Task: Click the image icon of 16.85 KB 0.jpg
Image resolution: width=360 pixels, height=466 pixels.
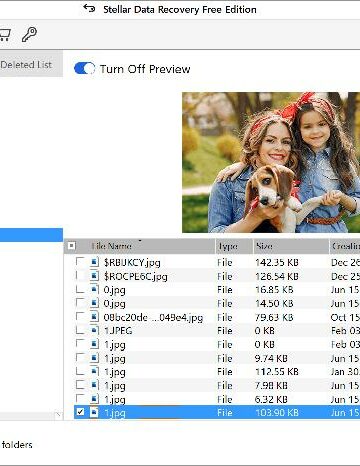Action: (94, 289)
